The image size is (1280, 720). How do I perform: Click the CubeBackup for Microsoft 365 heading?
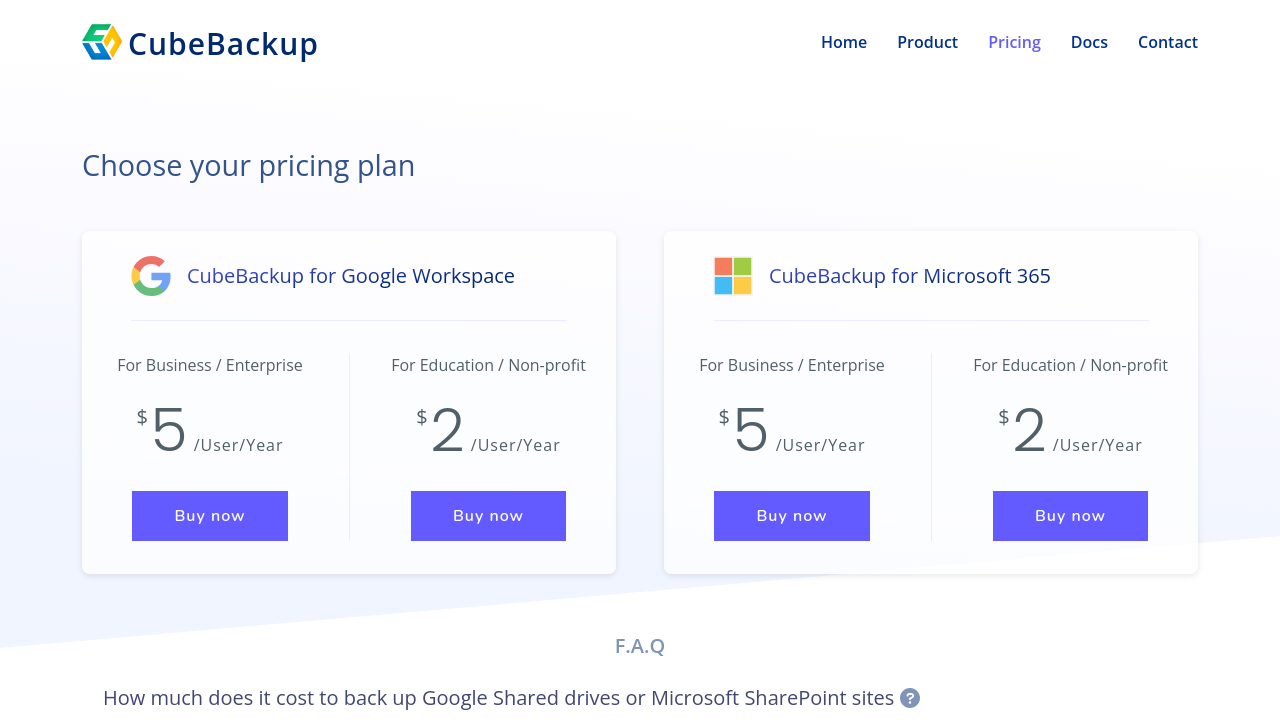(x=910, y=276)
